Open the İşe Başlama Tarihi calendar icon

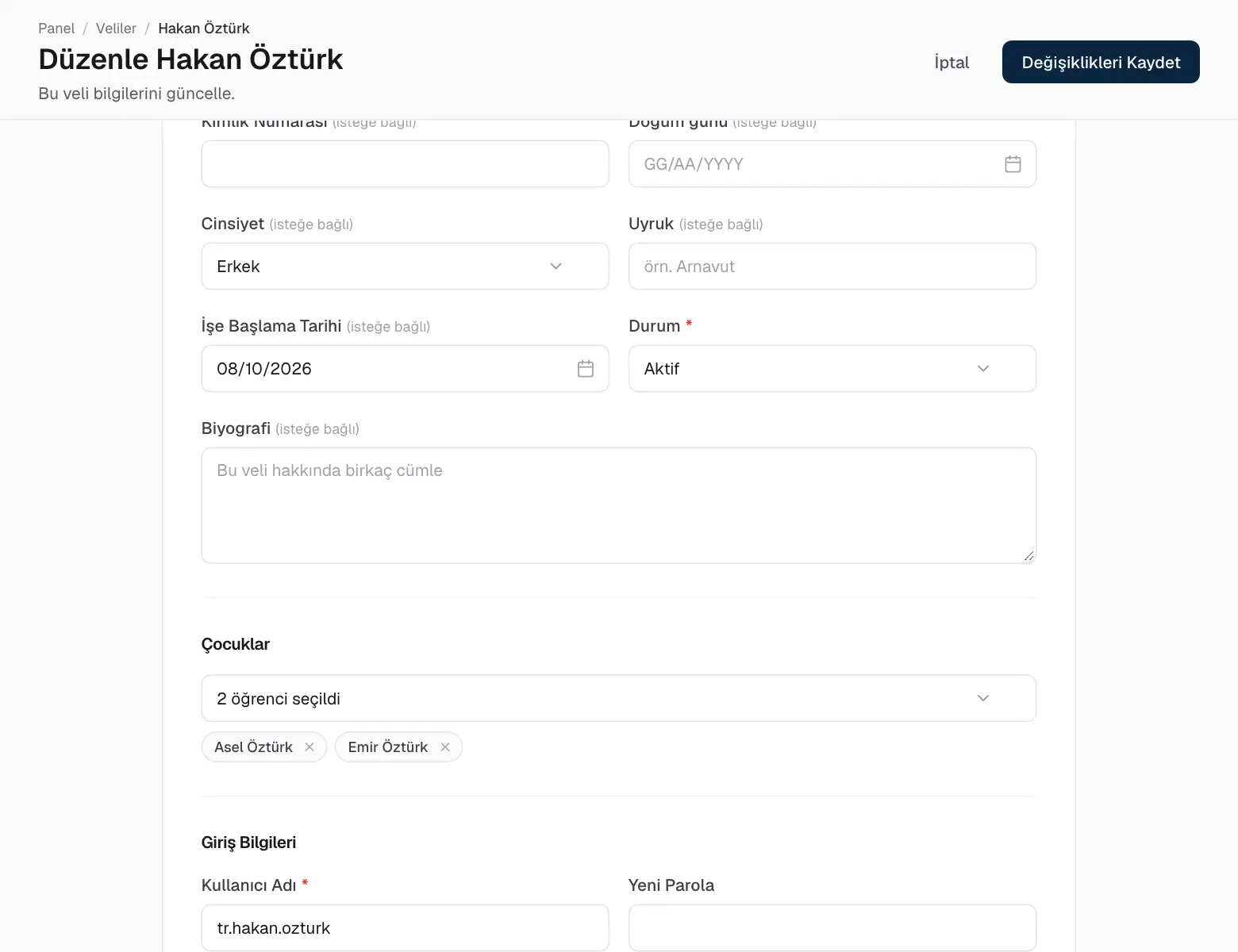click(x=586, y=369)
